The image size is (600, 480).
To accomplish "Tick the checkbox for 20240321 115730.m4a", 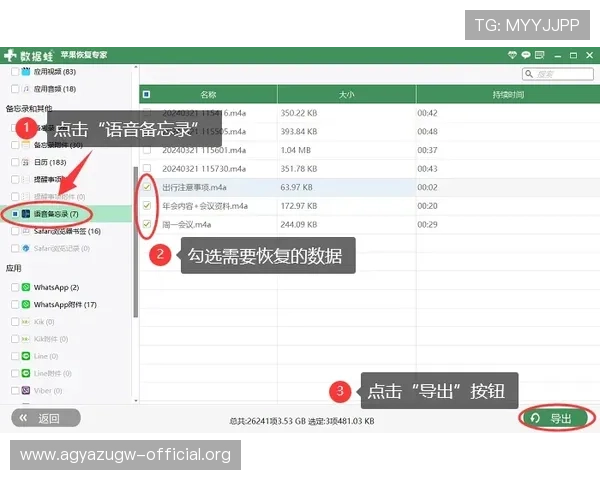I will coord(147,168).
